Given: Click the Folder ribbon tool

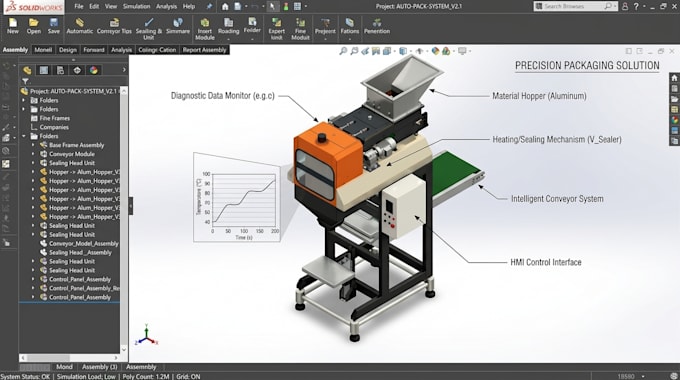Looking at the screenshot, I should click(x=252, y=25).
